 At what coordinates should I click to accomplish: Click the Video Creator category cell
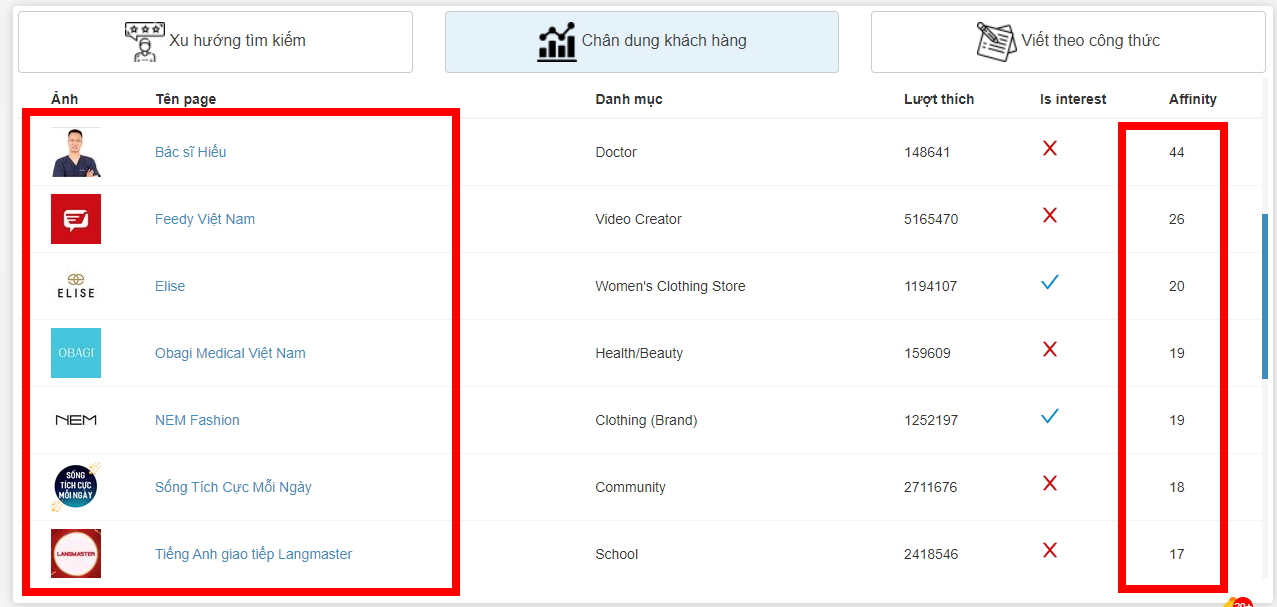(x=639, y=219)
